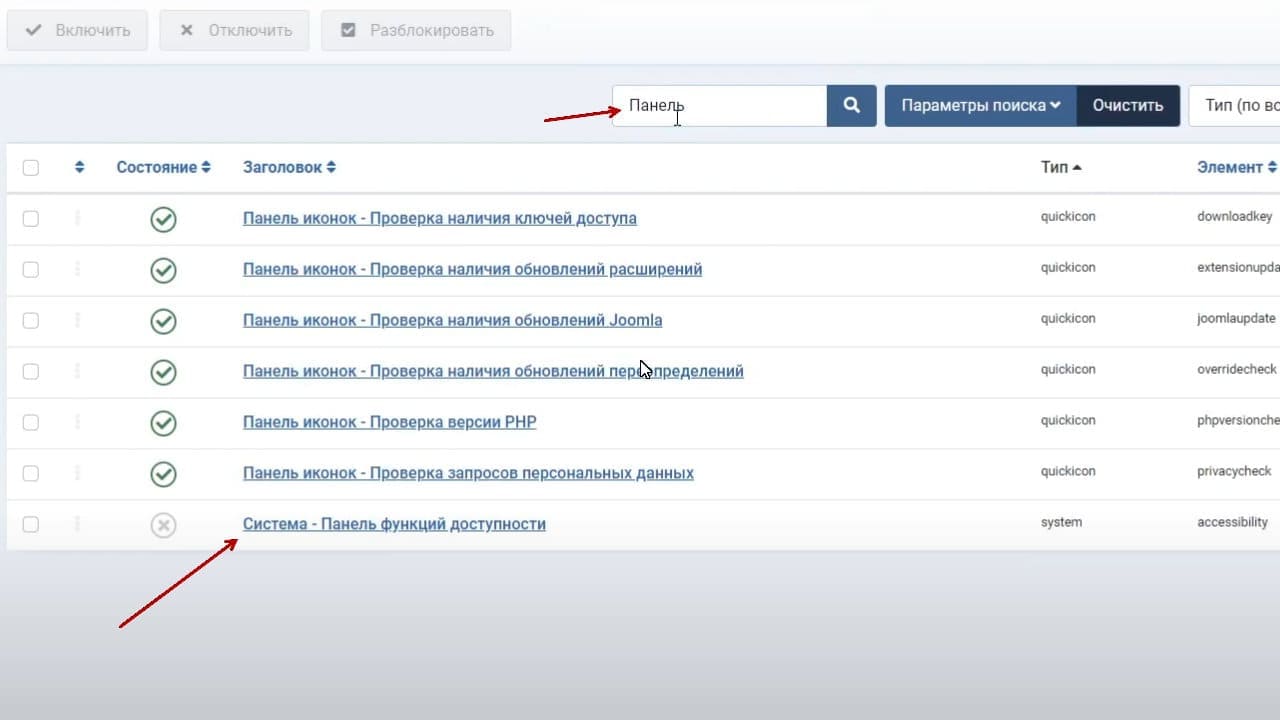Enable the disabled accessibility panel plugin status icon
1280x720 pixels.
(x=163, y=525)
